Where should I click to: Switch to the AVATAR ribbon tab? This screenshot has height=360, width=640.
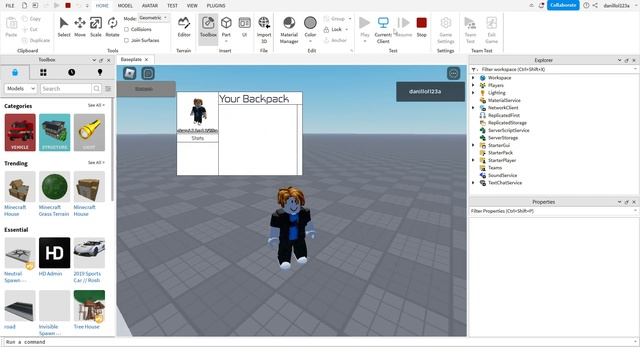coord(150,6)
